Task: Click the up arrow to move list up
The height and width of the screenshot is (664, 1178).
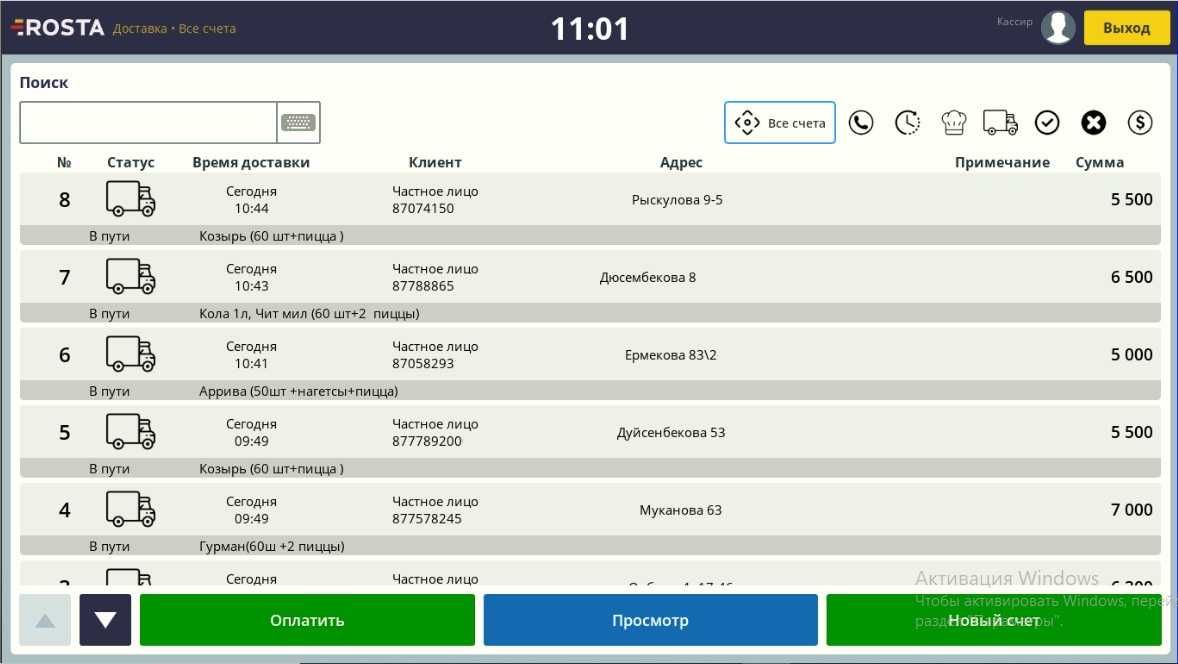Action: point(45,620)
